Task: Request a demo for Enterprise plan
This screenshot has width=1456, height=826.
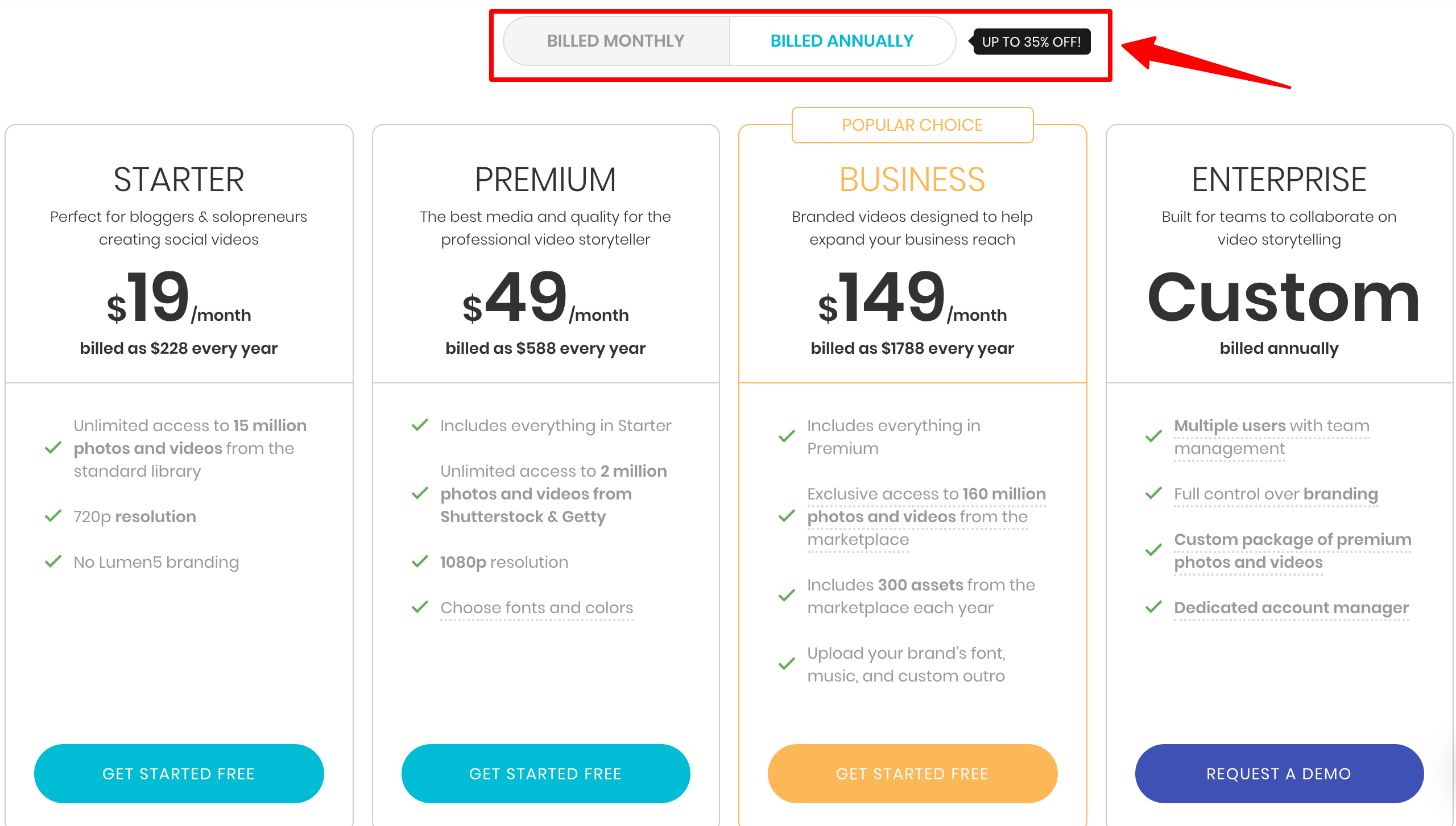Action: (x=1279, y=774)
